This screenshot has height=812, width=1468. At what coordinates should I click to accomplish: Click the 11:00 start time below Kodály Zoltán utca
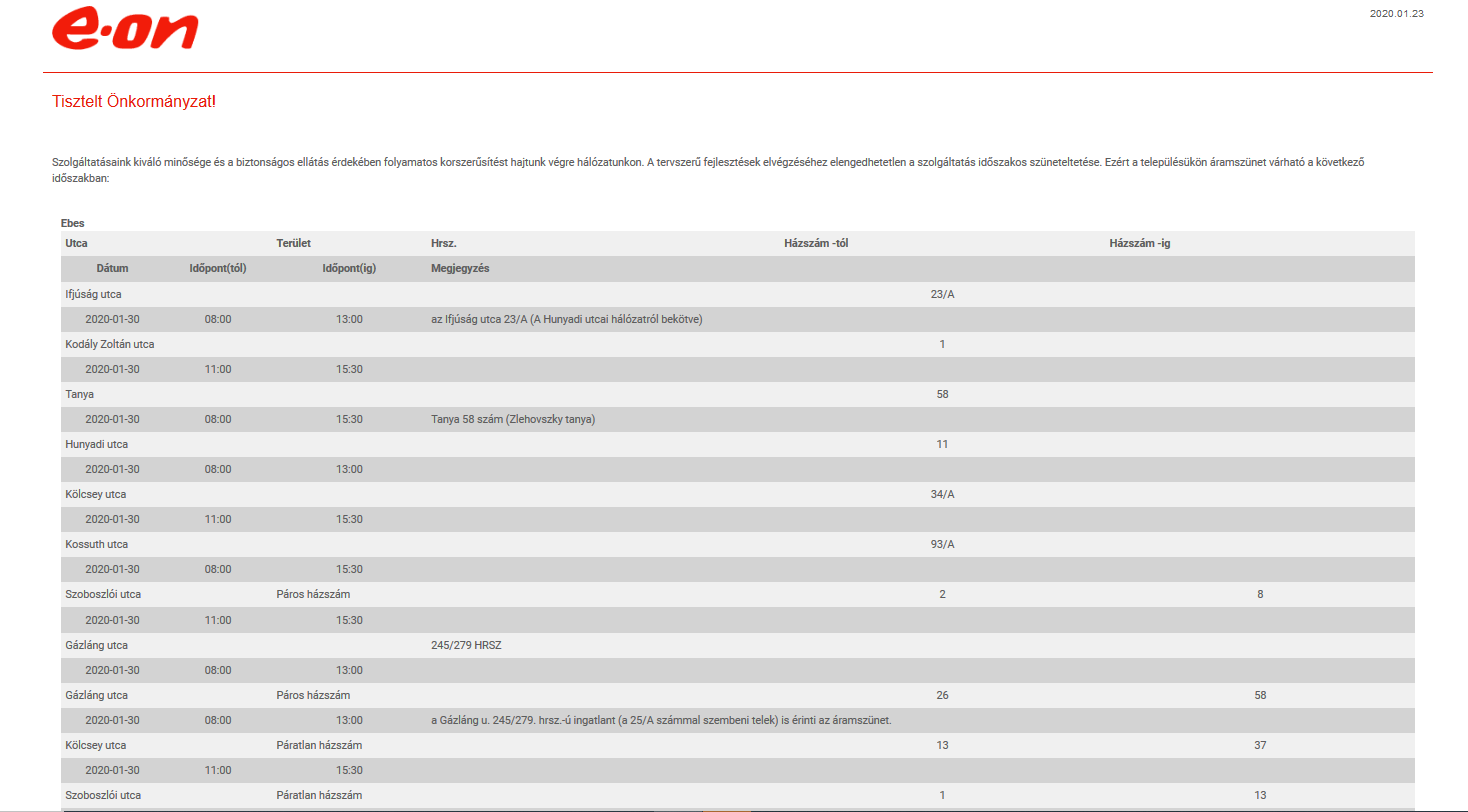pos(218,369)
